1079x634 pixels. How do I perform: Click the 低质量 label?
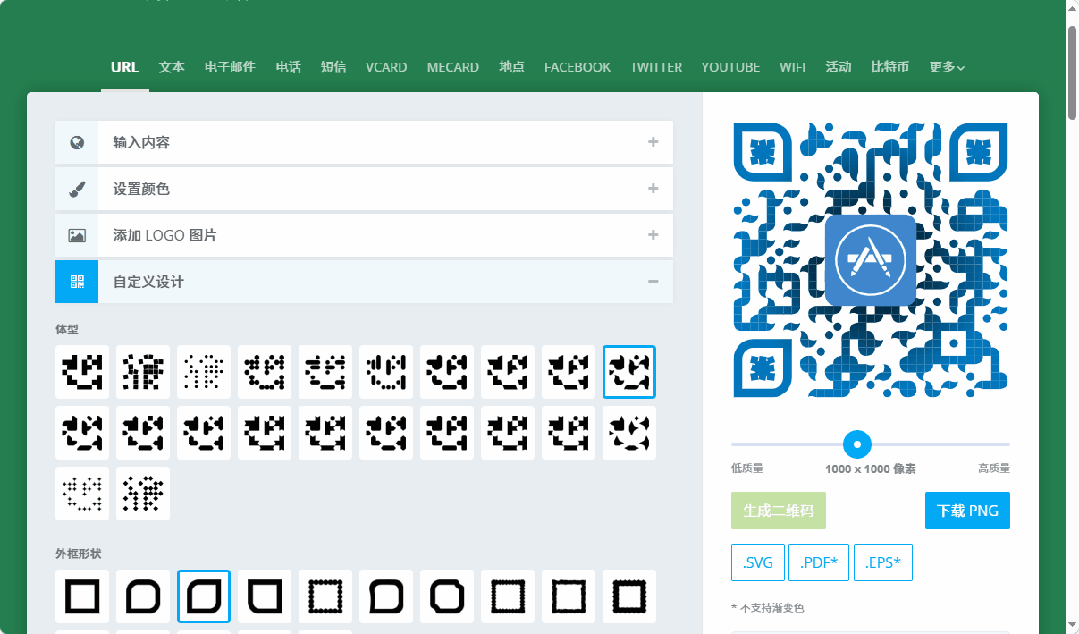click(747, 468)
